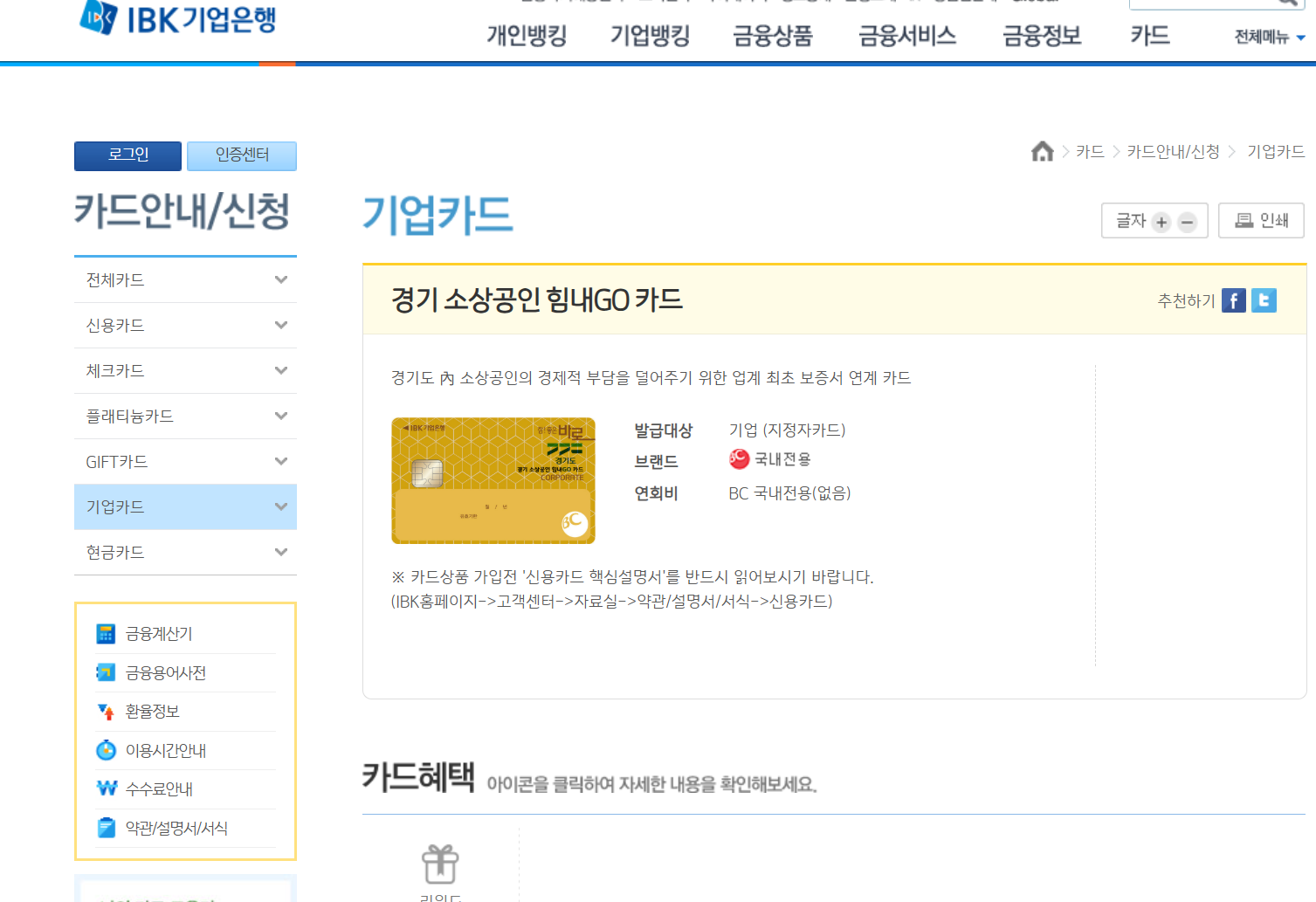
Task: Click the 금융용어사전 dictionary icon
Action: [106, 672]
